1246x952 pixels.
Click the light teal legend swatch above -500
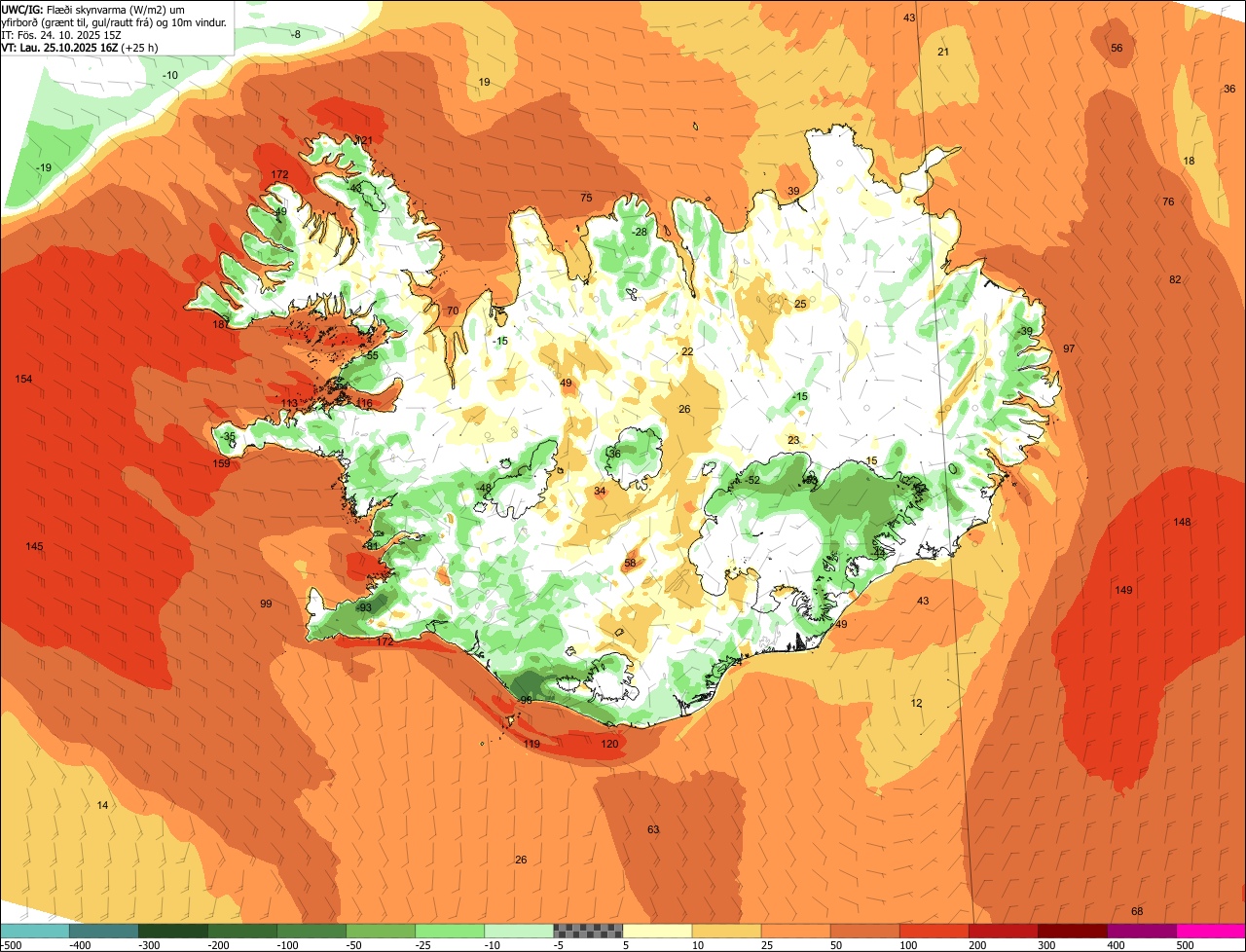point(35,931)
